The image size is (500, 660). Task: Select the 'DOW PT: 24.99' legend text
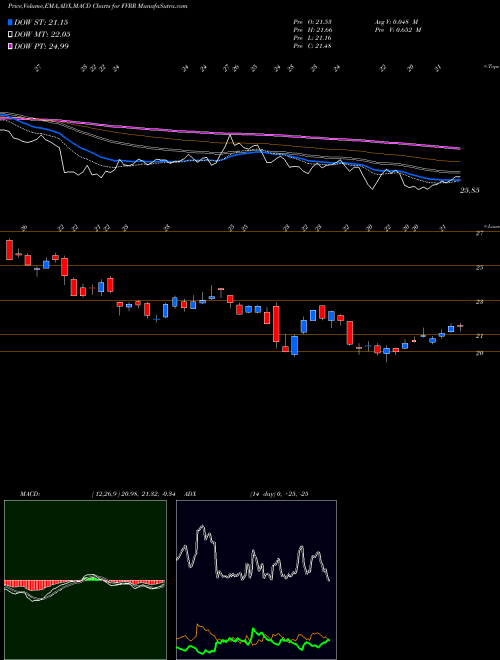coord(41,46)
